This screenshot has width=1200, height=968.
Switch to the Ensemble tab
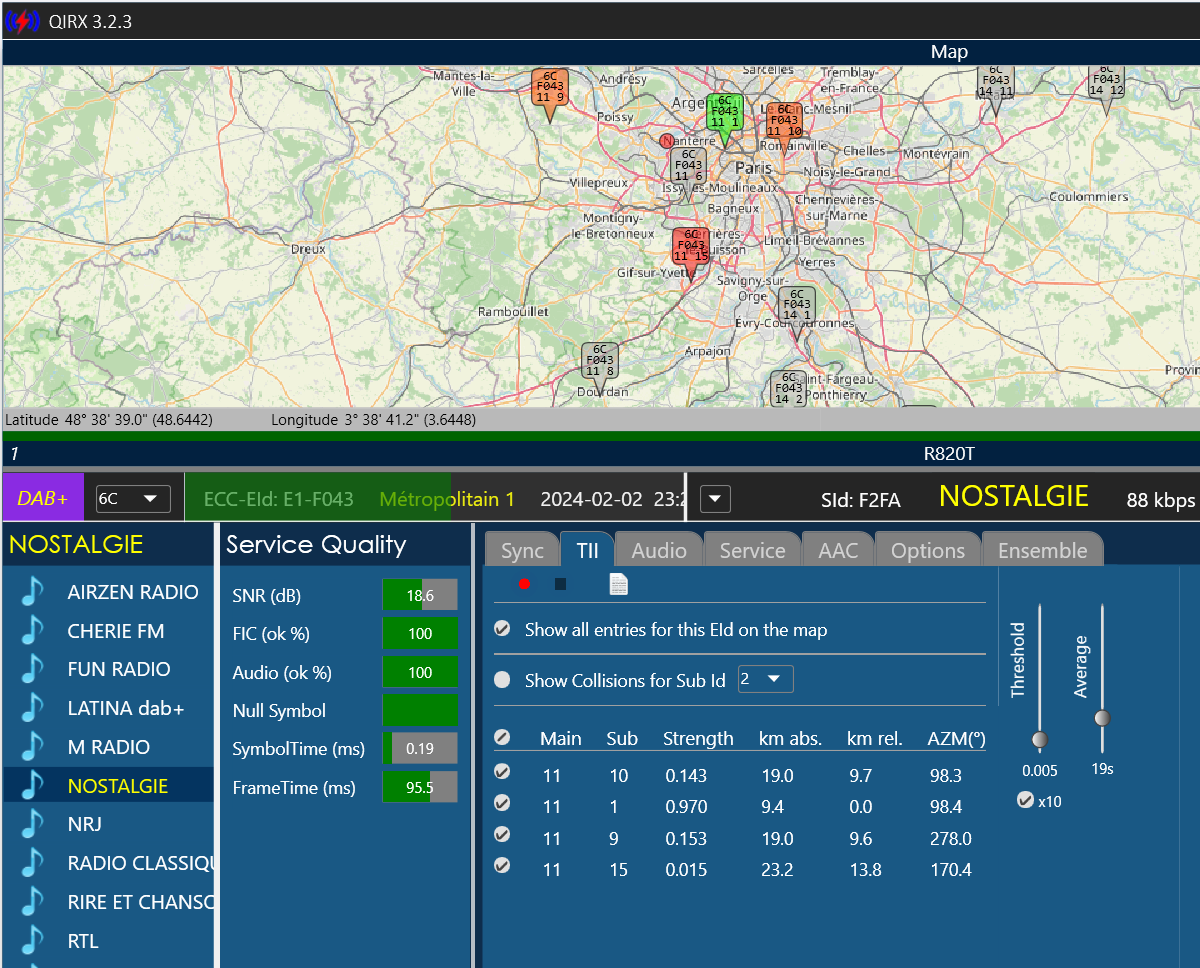pos(1043,550)
